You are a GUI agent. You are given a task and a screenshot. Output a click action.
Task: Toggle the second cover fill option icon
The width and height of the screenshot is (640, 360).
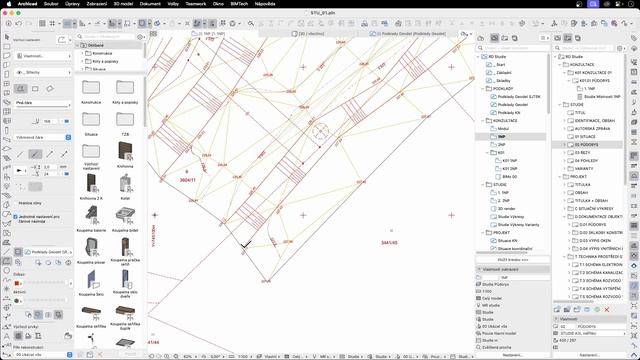point(38,315)
